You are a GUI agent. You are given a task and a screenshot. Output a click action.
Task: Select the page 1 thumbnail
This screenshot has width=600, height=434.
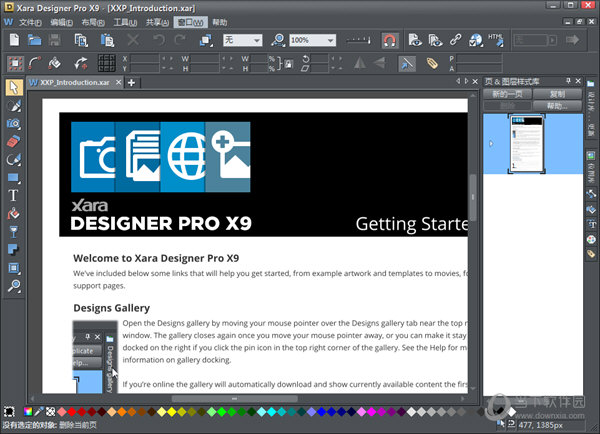click(527, 144)
